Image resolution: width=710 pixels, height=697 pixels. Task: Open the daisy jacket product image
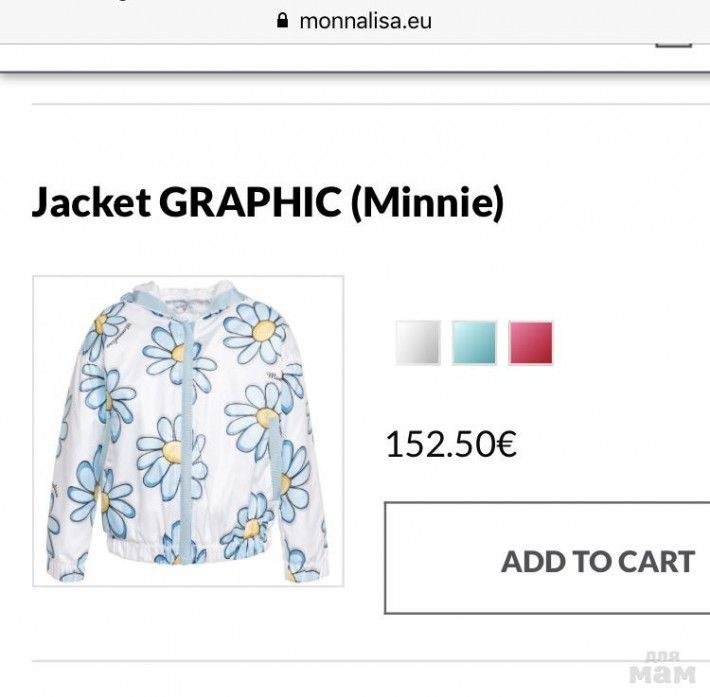(188, 430)
